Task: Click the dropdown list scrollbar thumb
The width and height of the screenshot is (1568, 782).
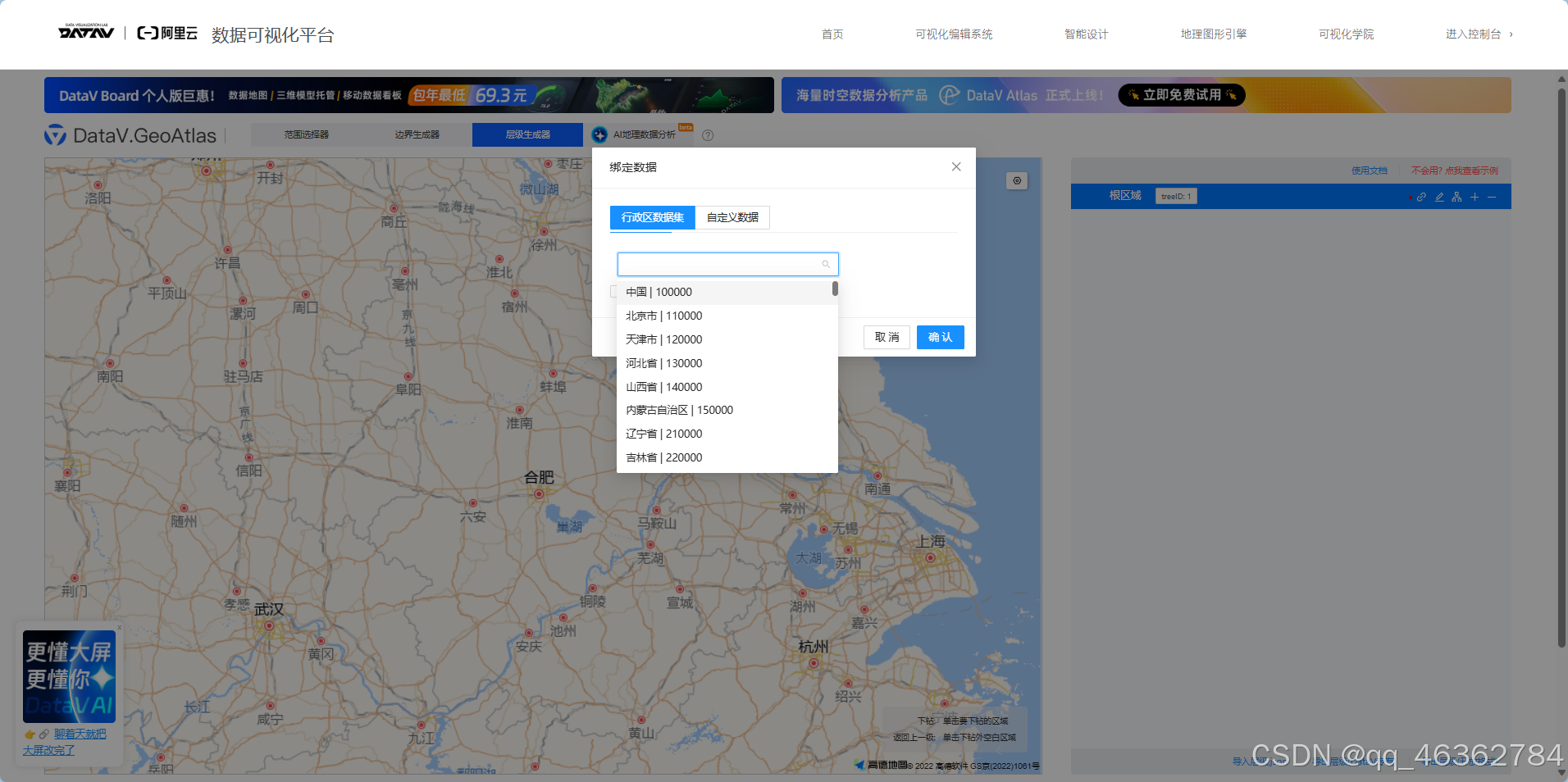Action: coord(835,289)
